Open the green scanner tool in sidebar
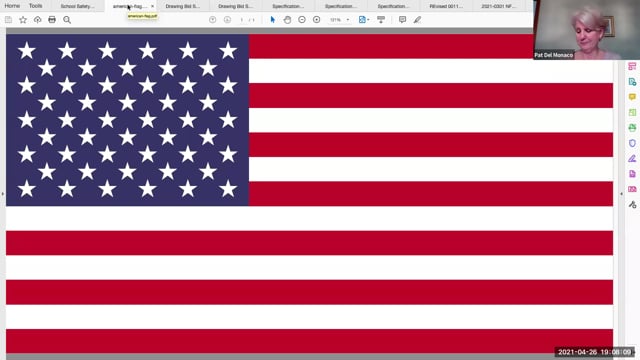The height and width of the screenshot is (360, 640). click(x=632, y=128)
